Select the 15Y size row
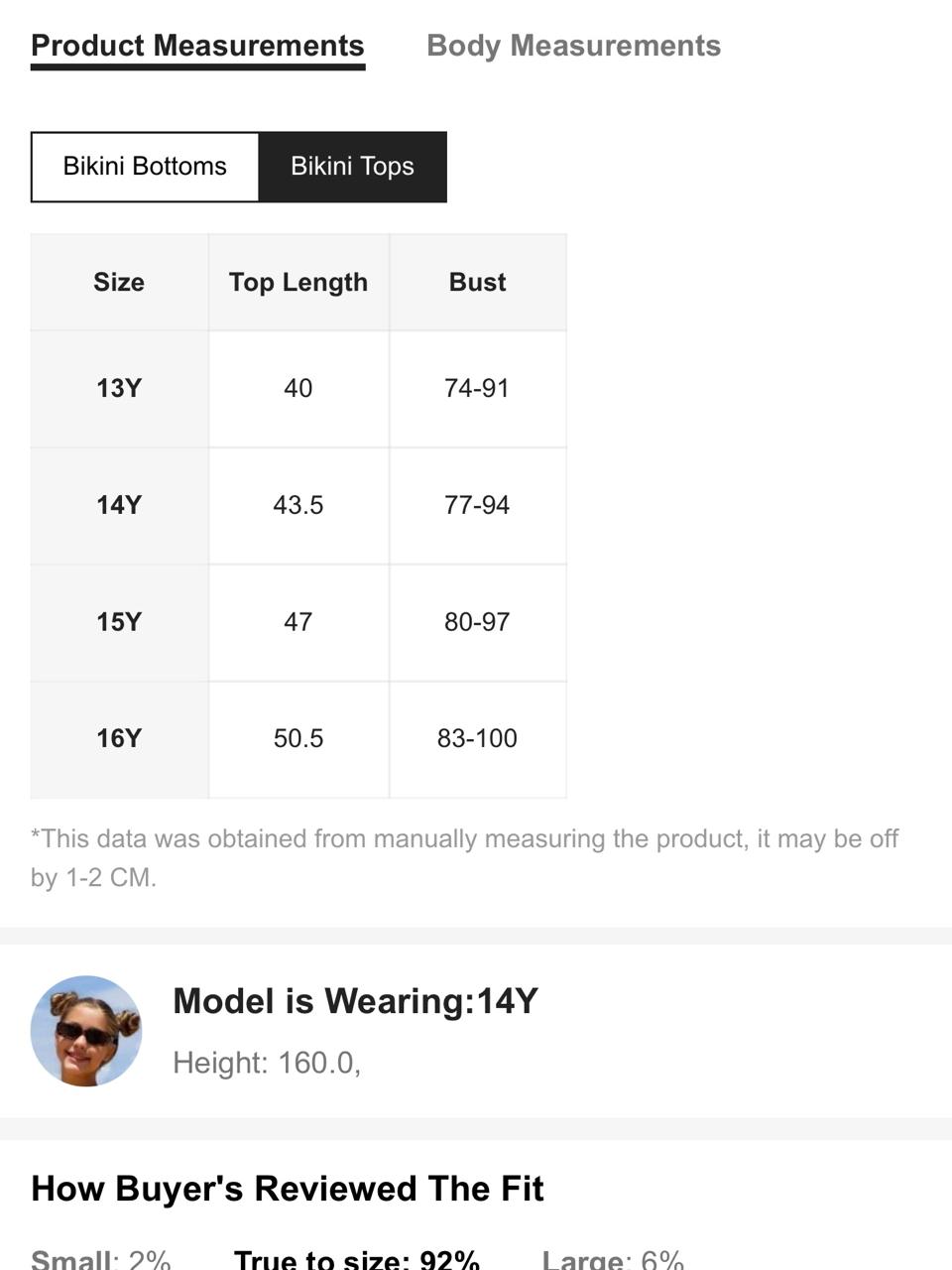This screenshot has height=1270, width=952. click(x=298, y=622)
